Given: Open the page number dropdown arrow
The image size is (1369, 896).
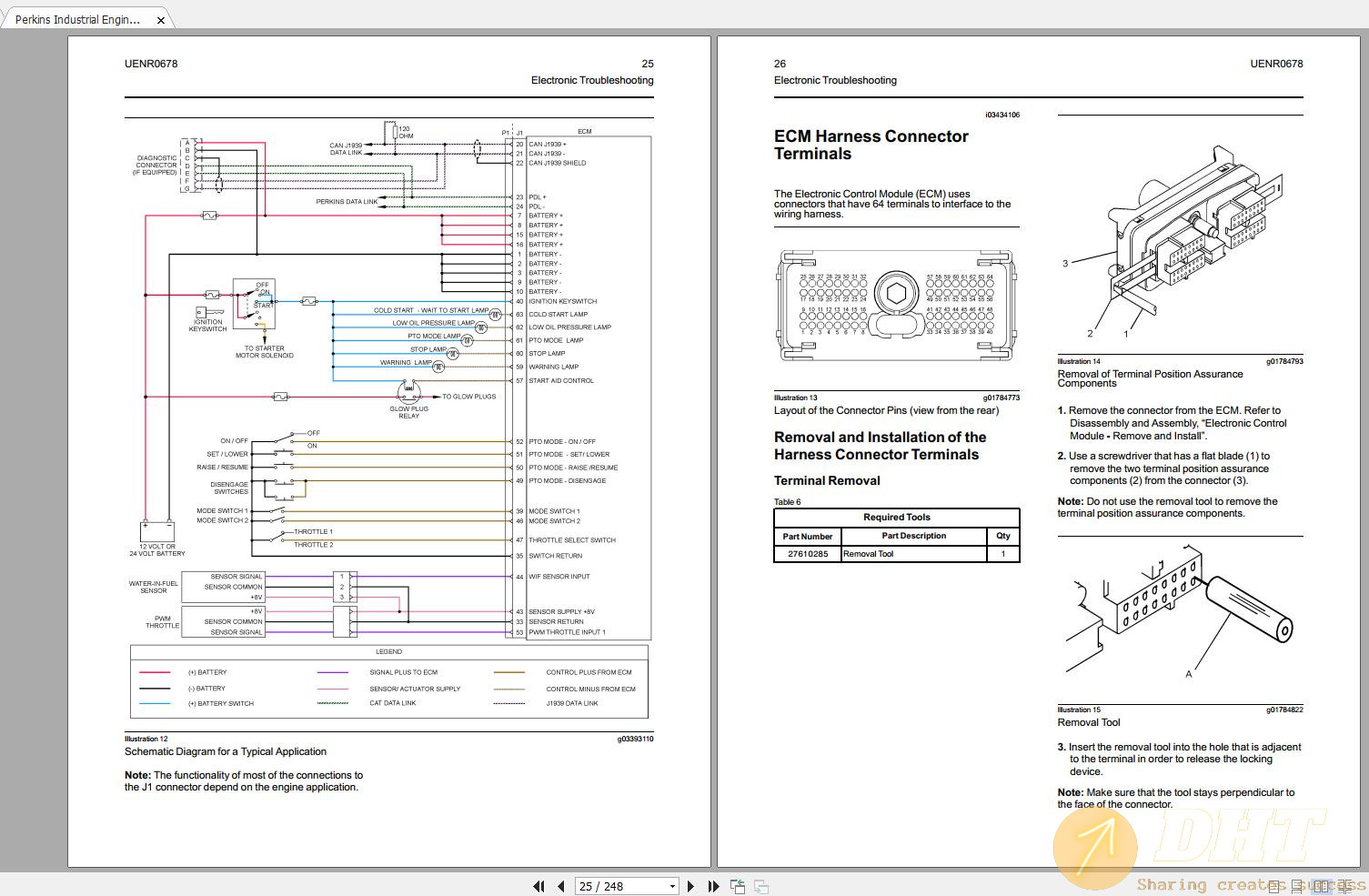Looking at the screenshot, I should tap(672, 886).
